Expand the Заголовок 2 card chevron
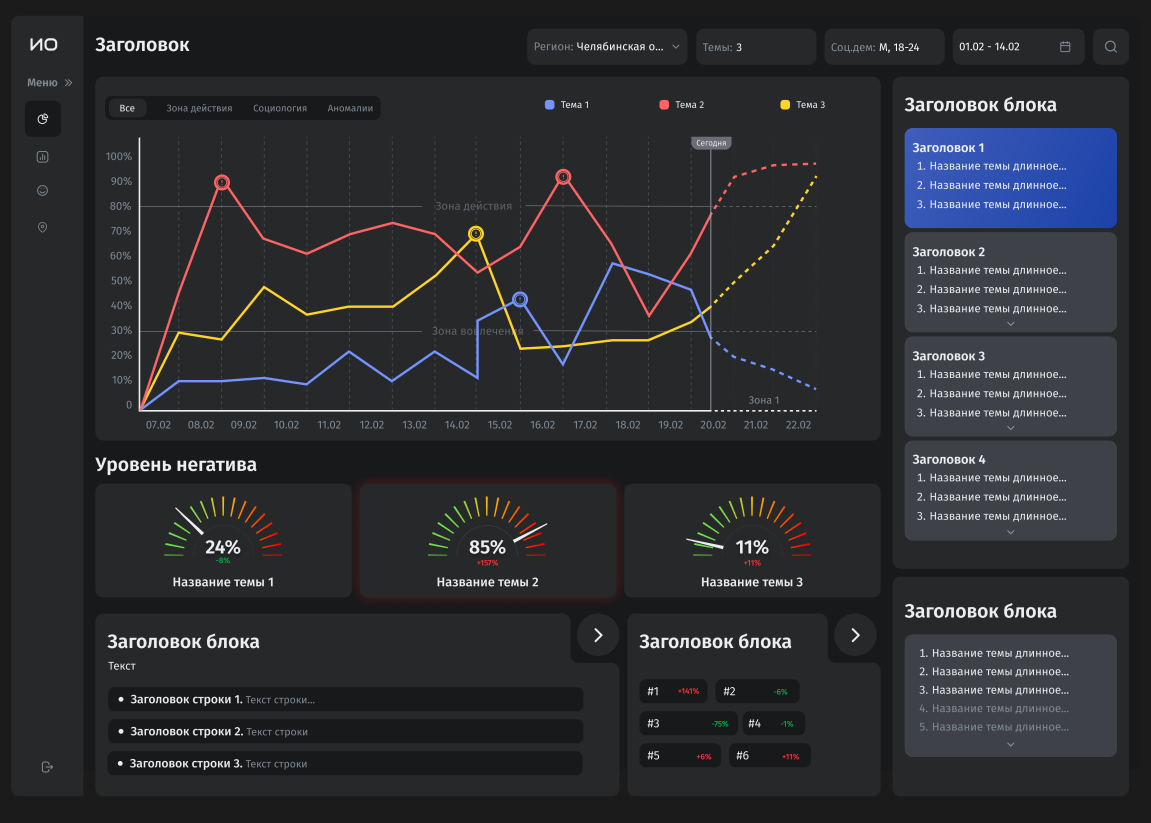 (x=1011, y=324)
